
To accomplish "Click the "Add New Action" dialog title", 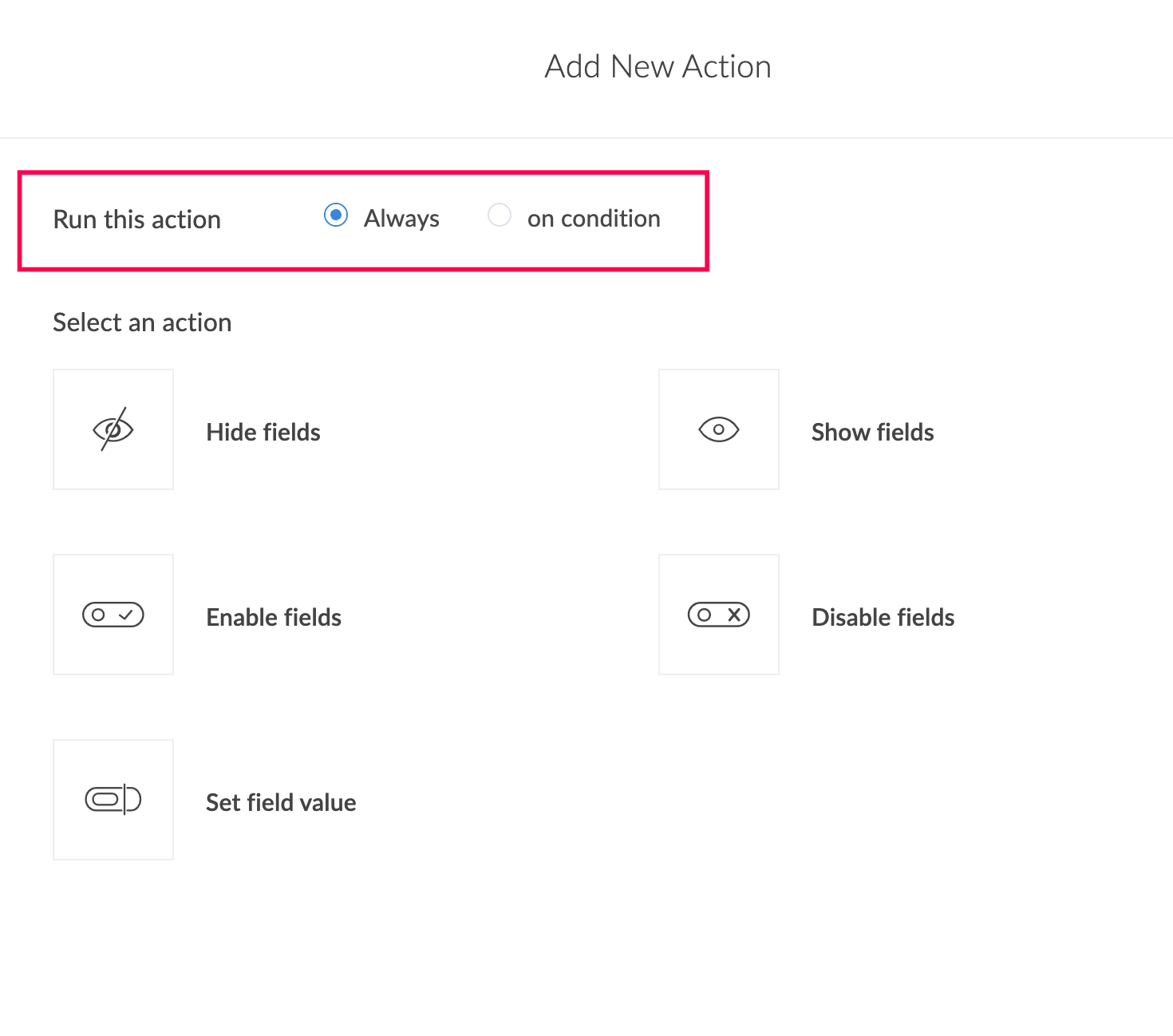I will coord(658,66).
